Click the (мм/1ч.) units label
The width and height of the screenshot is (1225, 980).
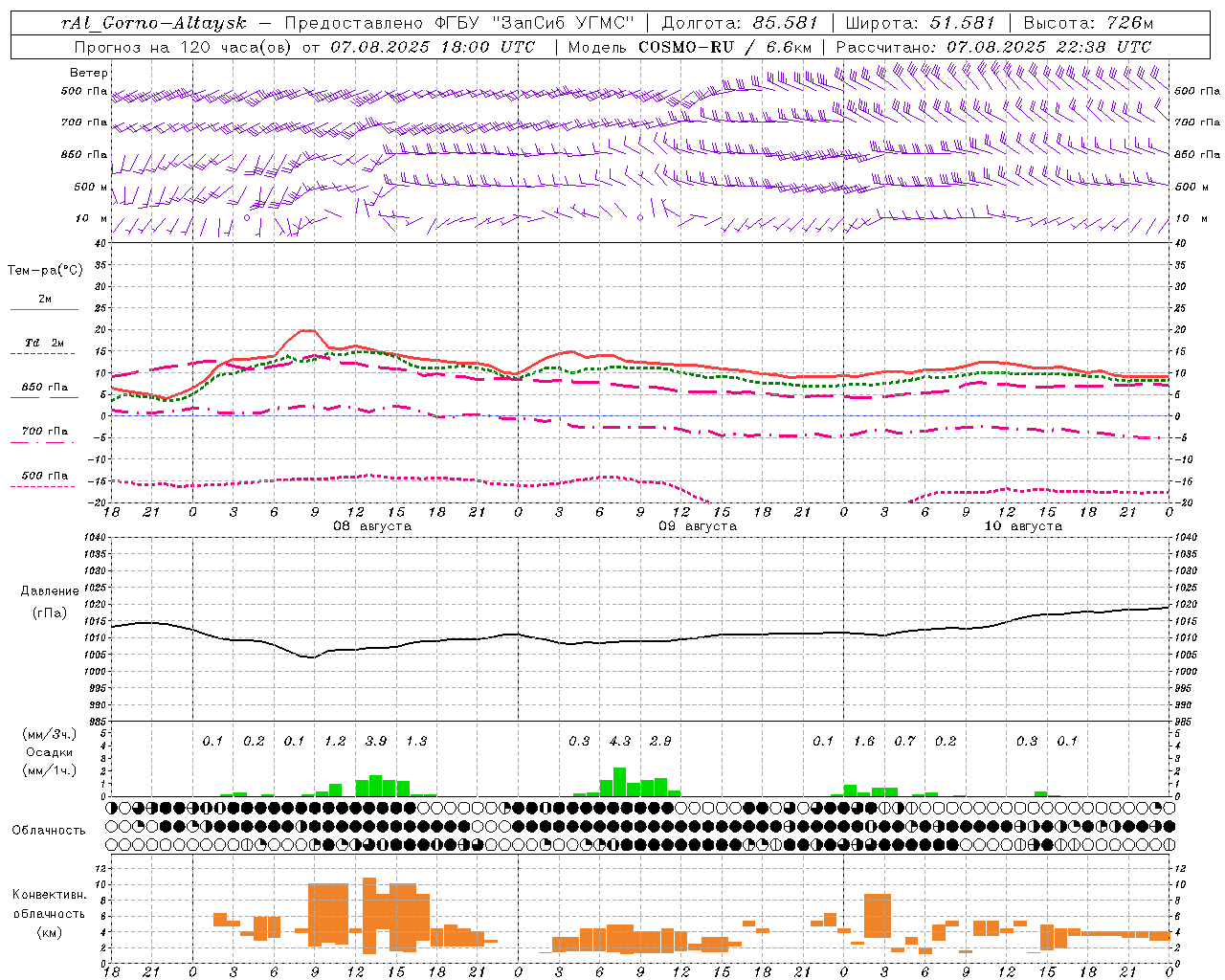coord(49,770)
